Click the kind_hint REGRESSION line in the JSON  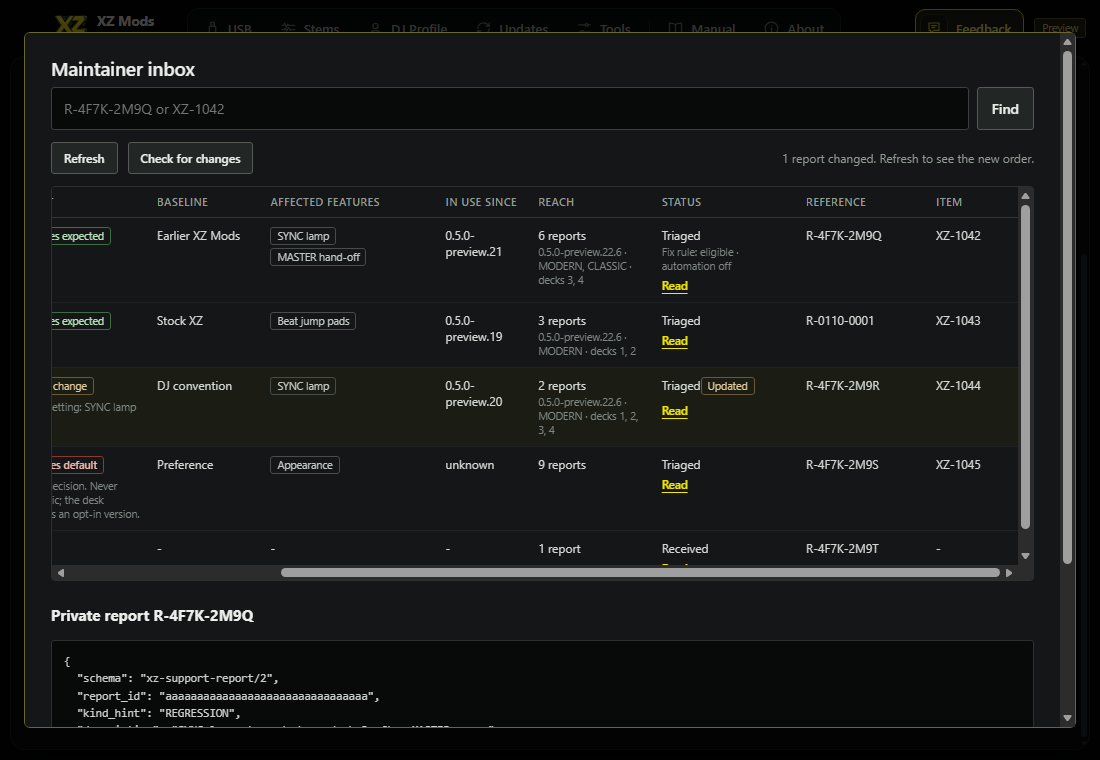point(159,713)
